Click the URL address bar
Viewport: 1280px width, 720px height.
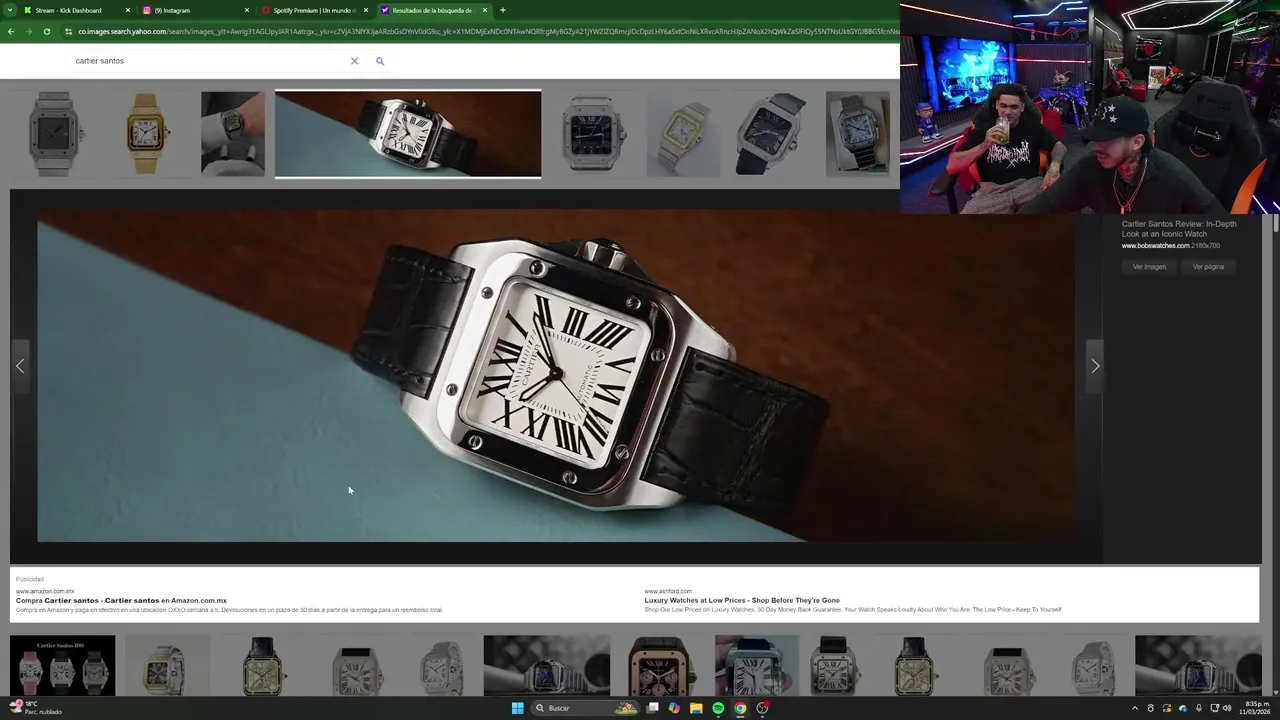click(480, 32)
